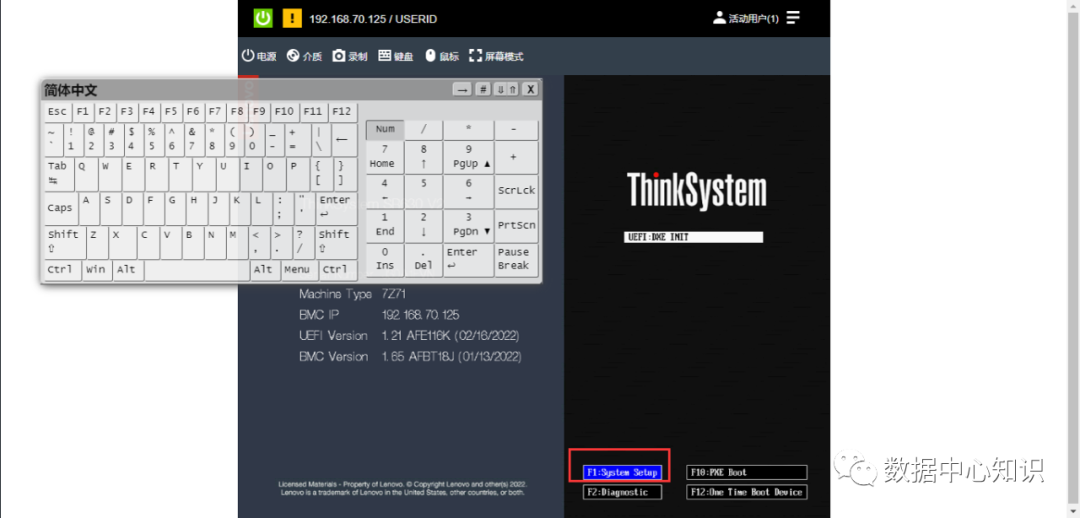The width and height of the screenshot is (1080, 518).
Task: Click numpad asterisk key
Action: [x=469, y=130]
